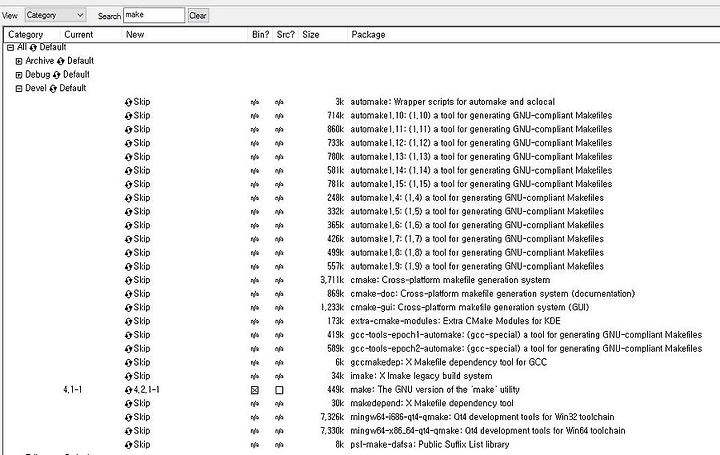Click Skip for mingw64-i686-qt4-qmake
The width and height of the screenshot is (720, 455).
pyautogui.click(x=141, y=417)
